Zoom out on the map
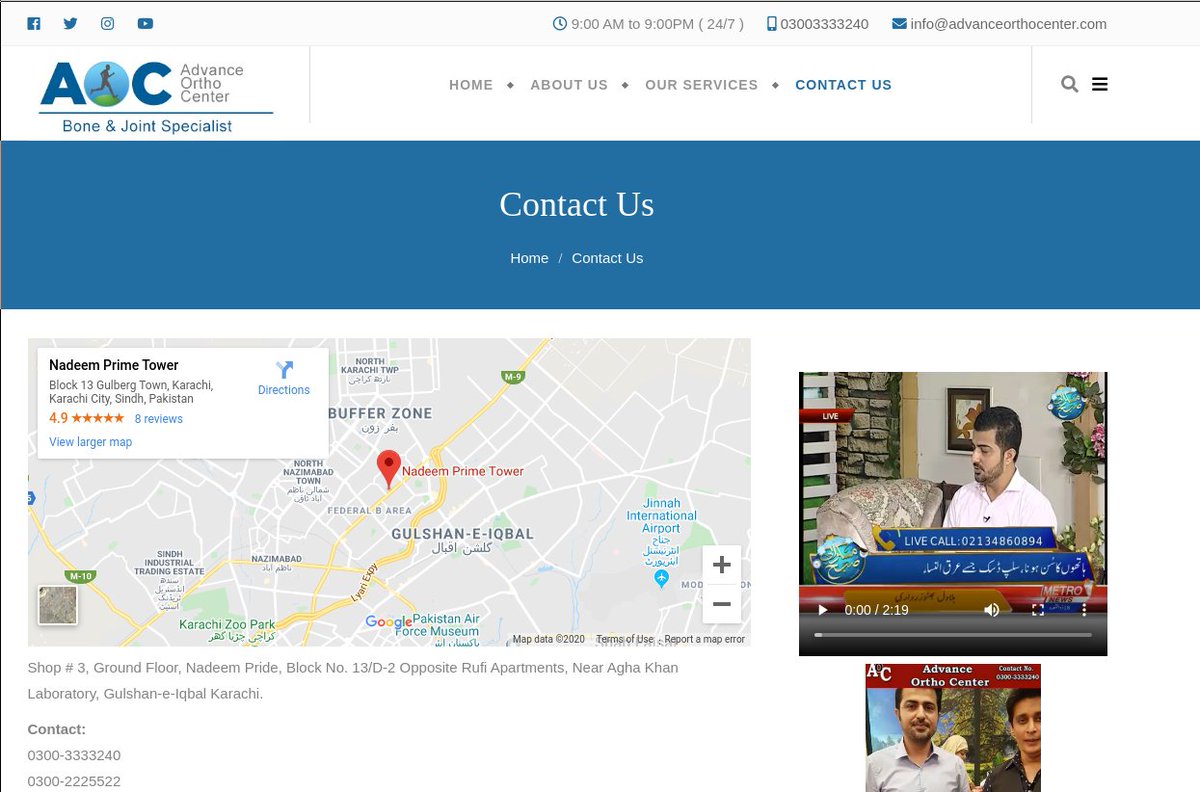The width and height of the screenshot is (1200, 792). (x=722, y=604)
